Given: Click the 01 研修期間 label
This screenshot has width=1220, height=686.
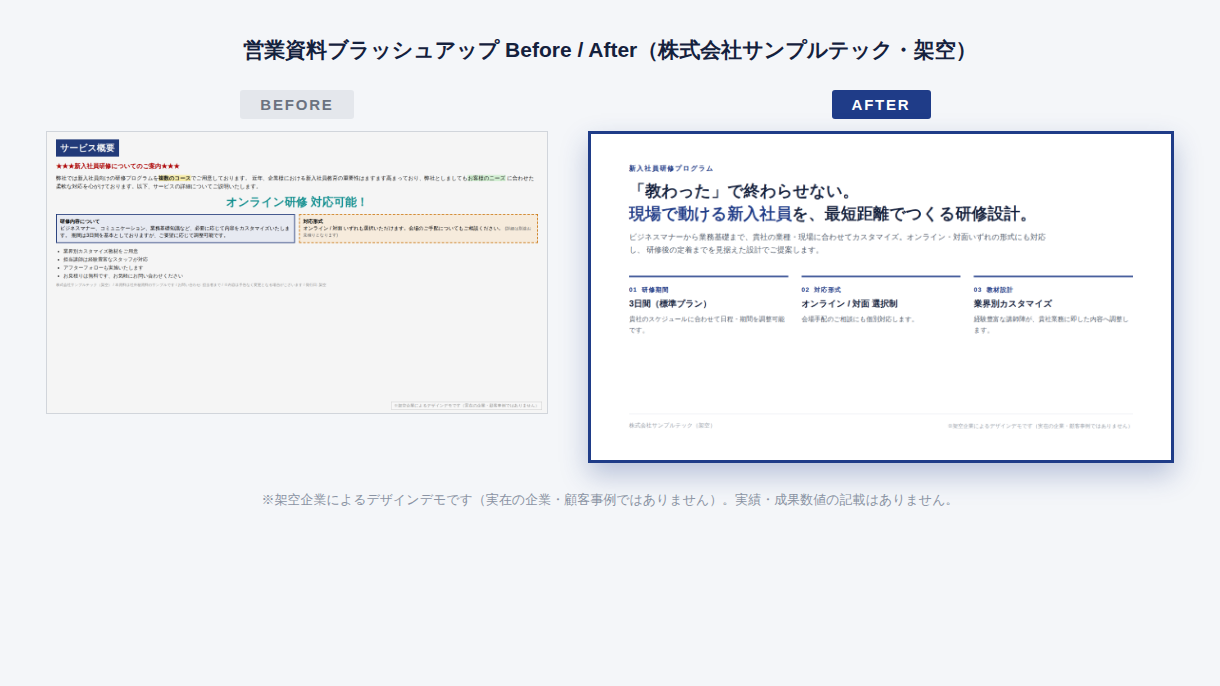Looking at the screenshot, I should pyautogui.click(x=649, y=290).
